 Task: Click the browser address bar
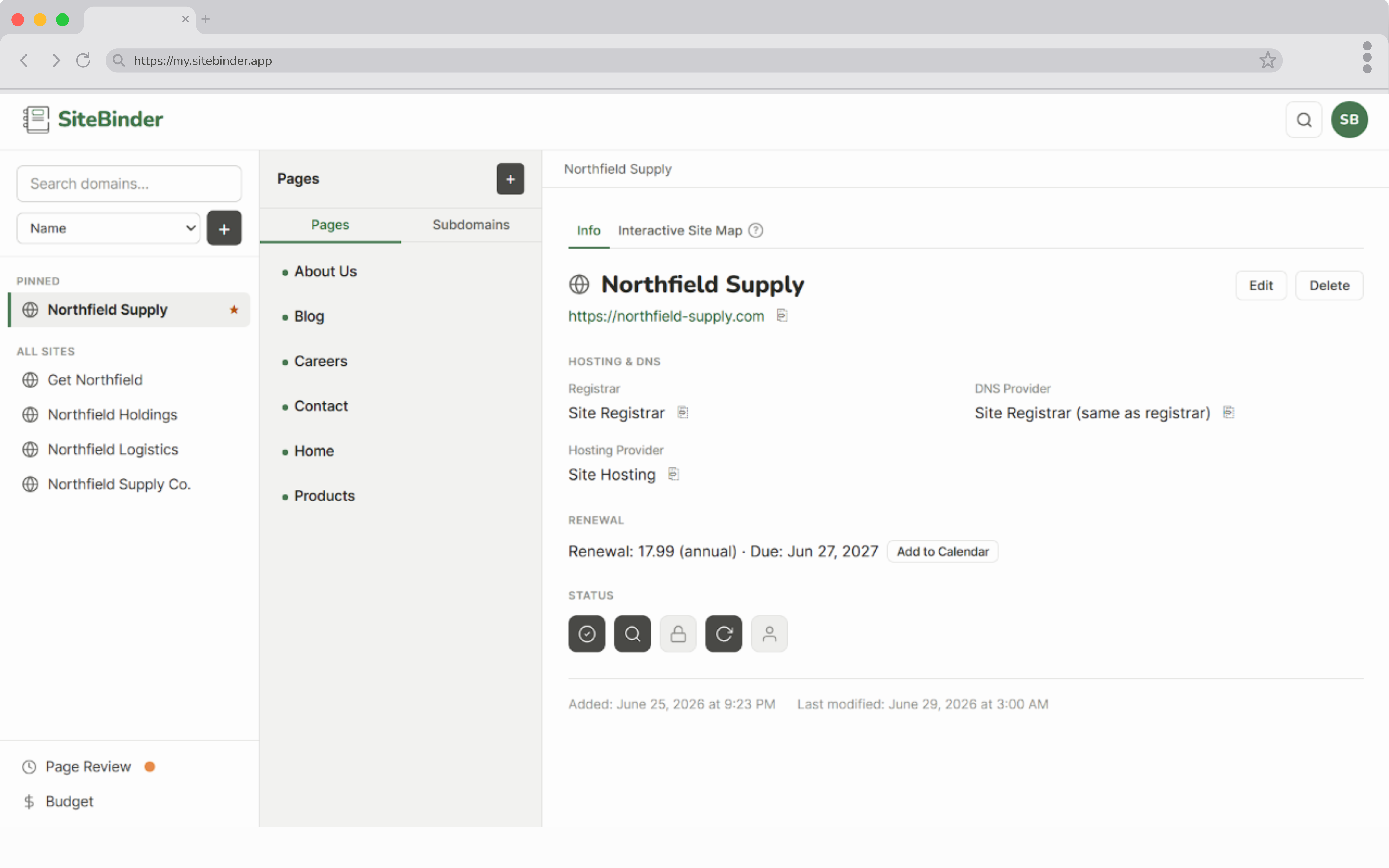(694, 60)
